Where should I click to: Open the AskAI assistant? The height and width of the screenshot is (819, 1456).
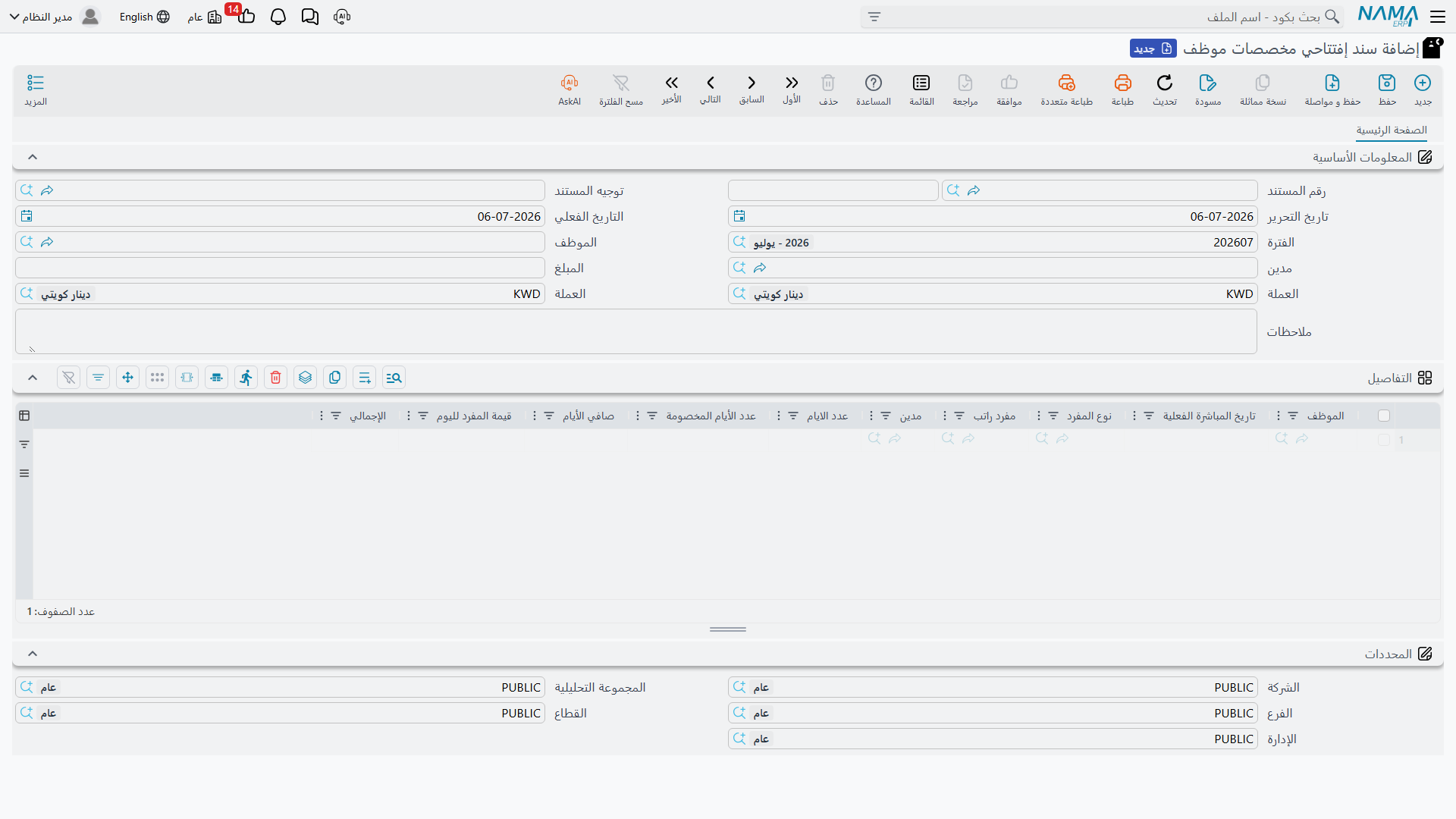(x=570, y=89)
